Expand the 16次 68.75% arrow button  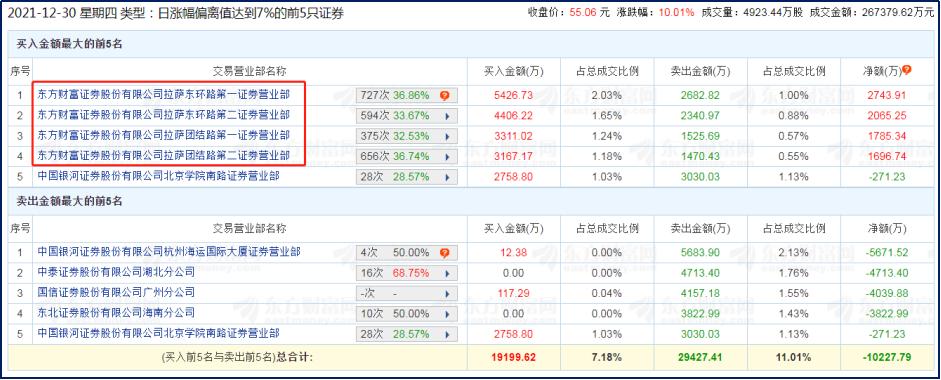pos(447,274)
